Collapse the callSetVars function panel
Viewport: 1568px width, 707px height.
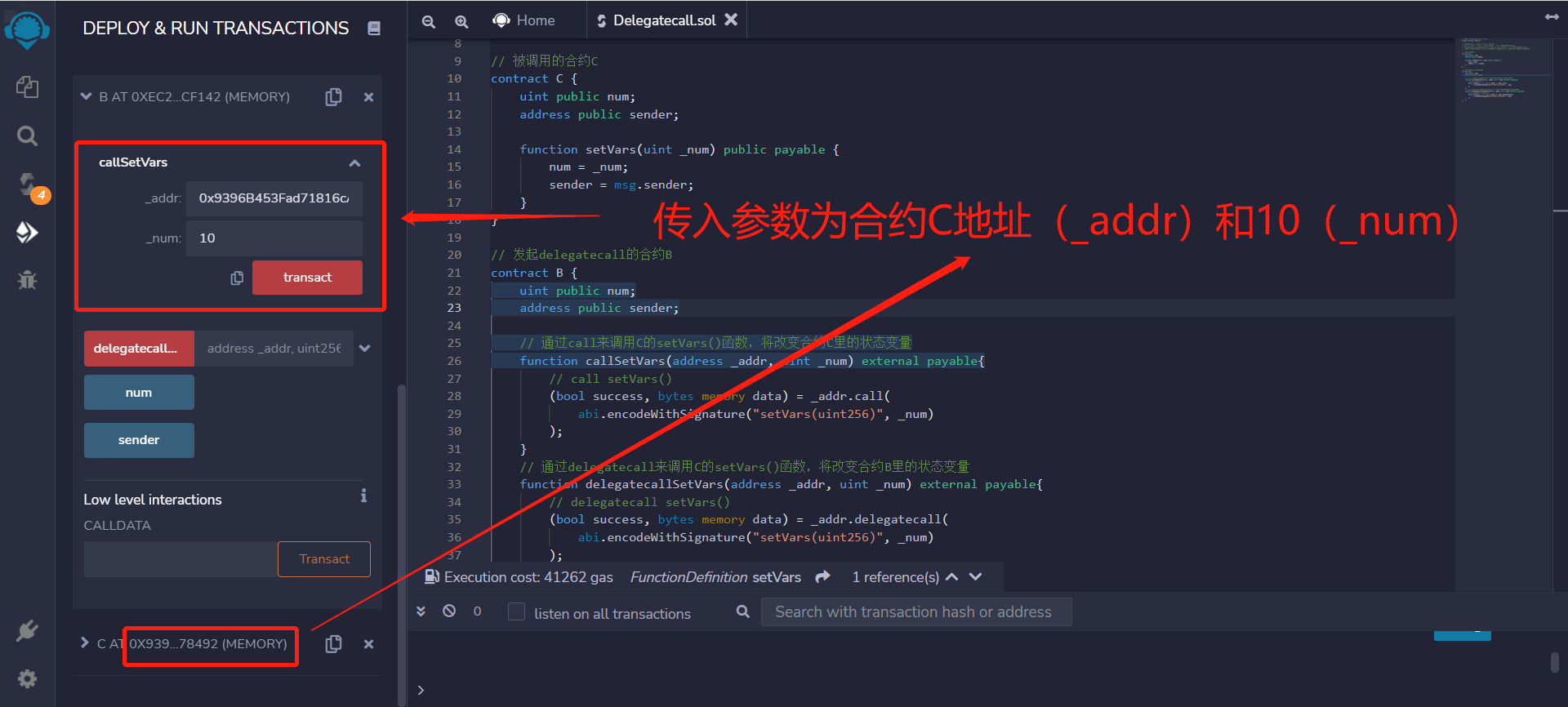[354, 163]
